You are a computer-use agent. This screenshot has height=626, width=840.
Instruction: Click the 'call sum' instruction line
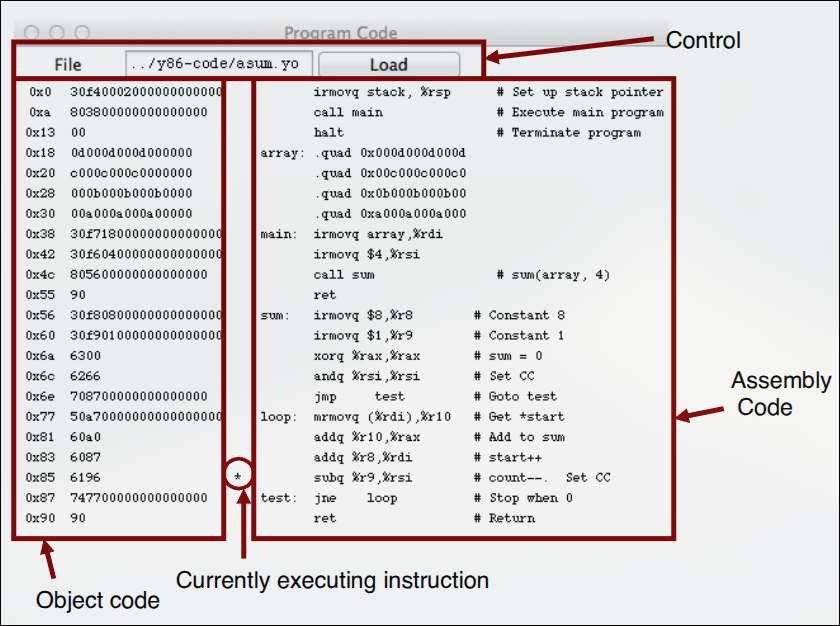(x=344, y=275)
